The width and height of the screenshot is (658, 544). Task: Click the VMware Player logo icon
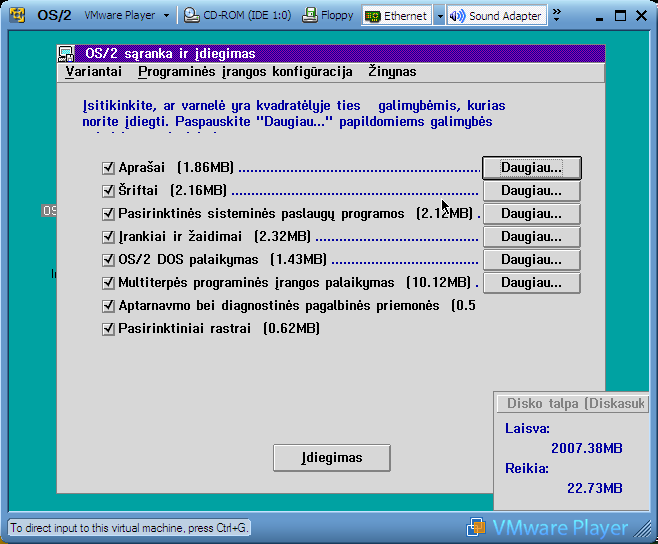click(x=17, y=16)
